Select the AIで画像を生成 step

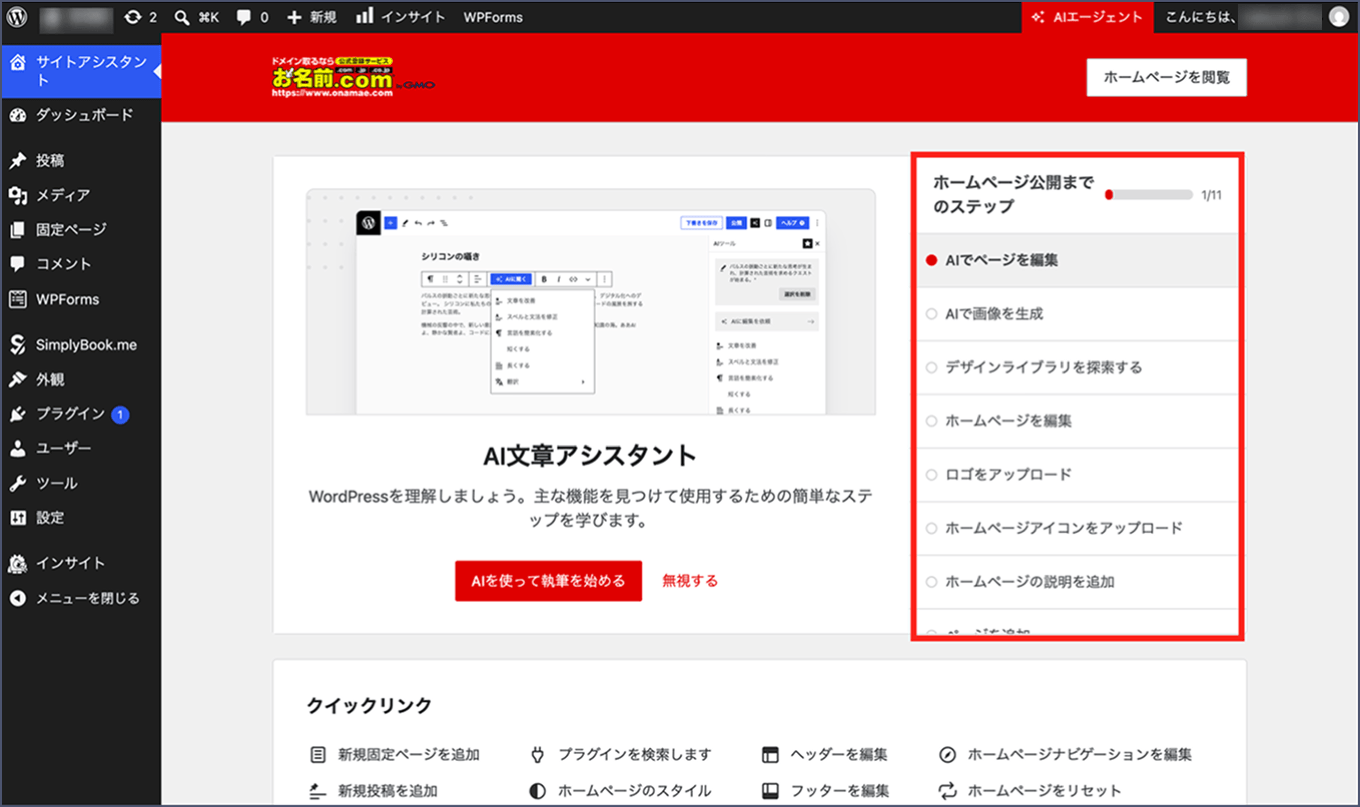coord(1078,314)
